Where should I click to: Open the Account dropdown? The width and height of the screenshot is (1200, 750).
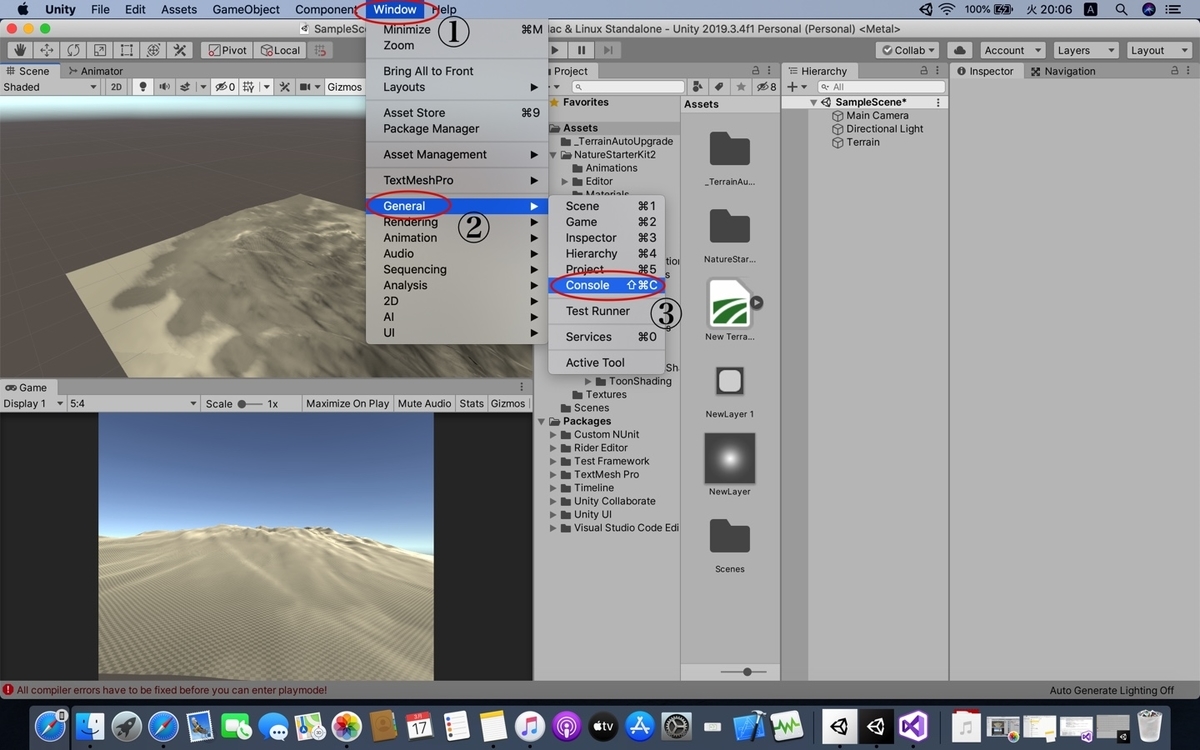pyautogui.click(x=1011, y=50)
